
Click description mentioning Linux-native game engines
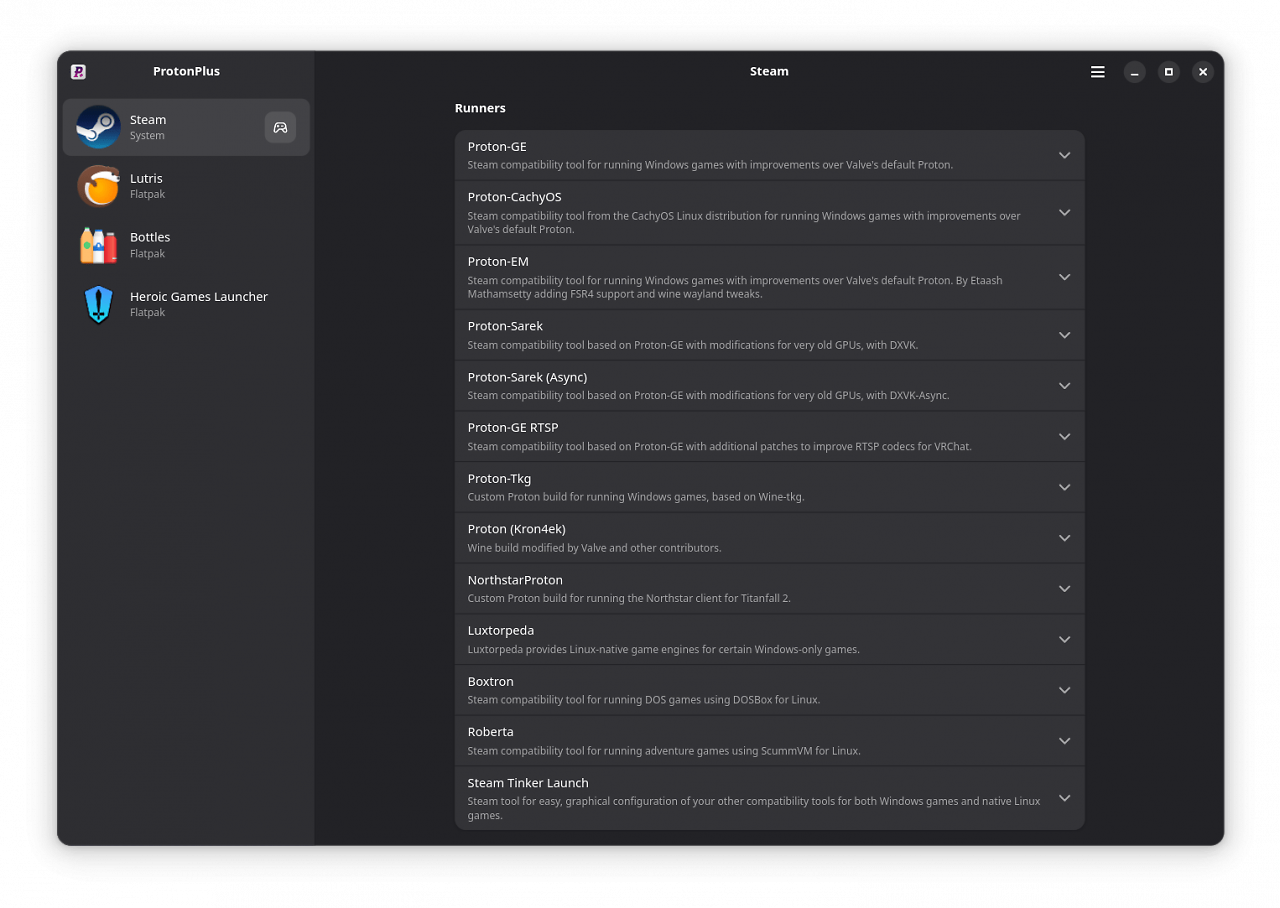click(663, 649)
